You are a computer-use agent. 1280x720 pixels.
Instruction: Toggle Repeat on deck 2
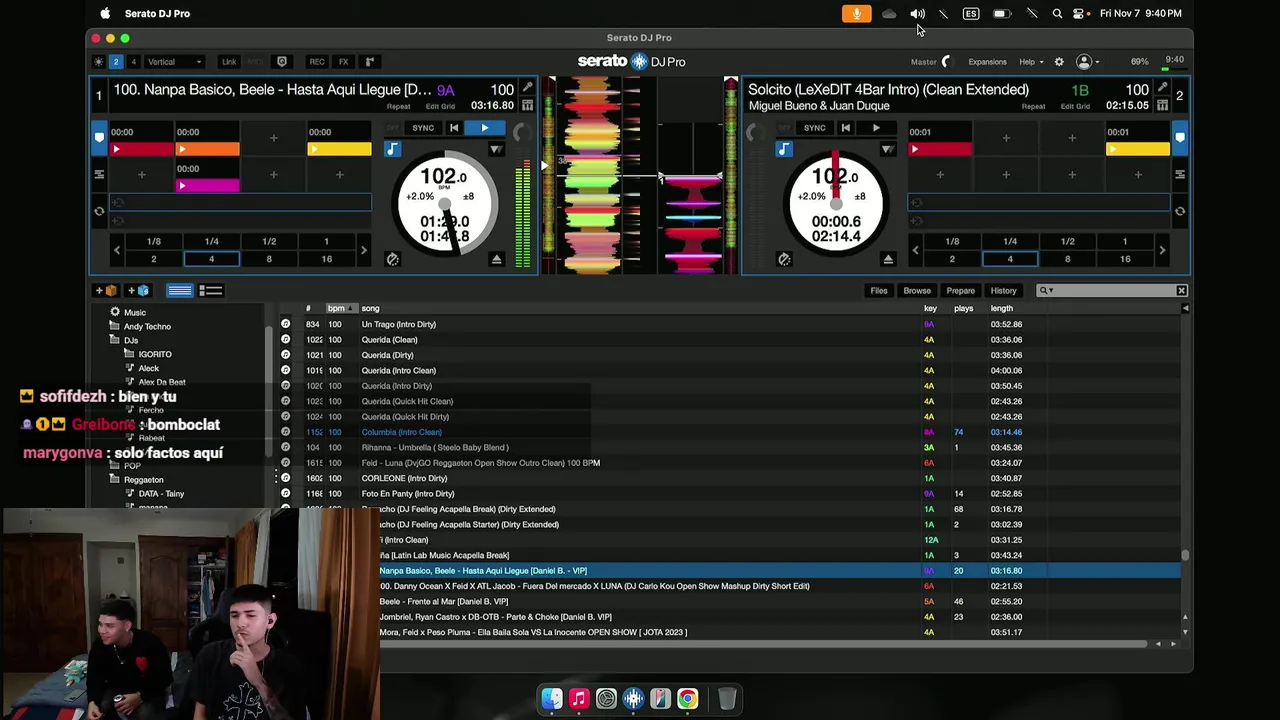(1033, 106)
